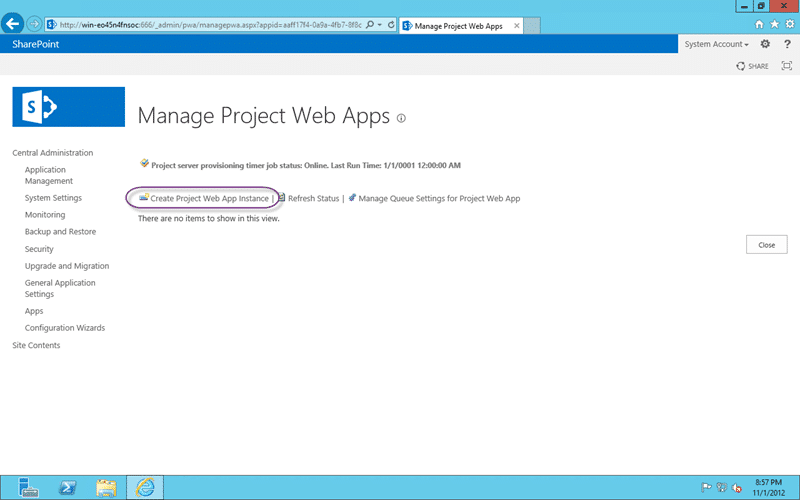Click the page refresh icon in address bar
The height and width of the screenshot is (500, 800).
click(x=391, y=24)
